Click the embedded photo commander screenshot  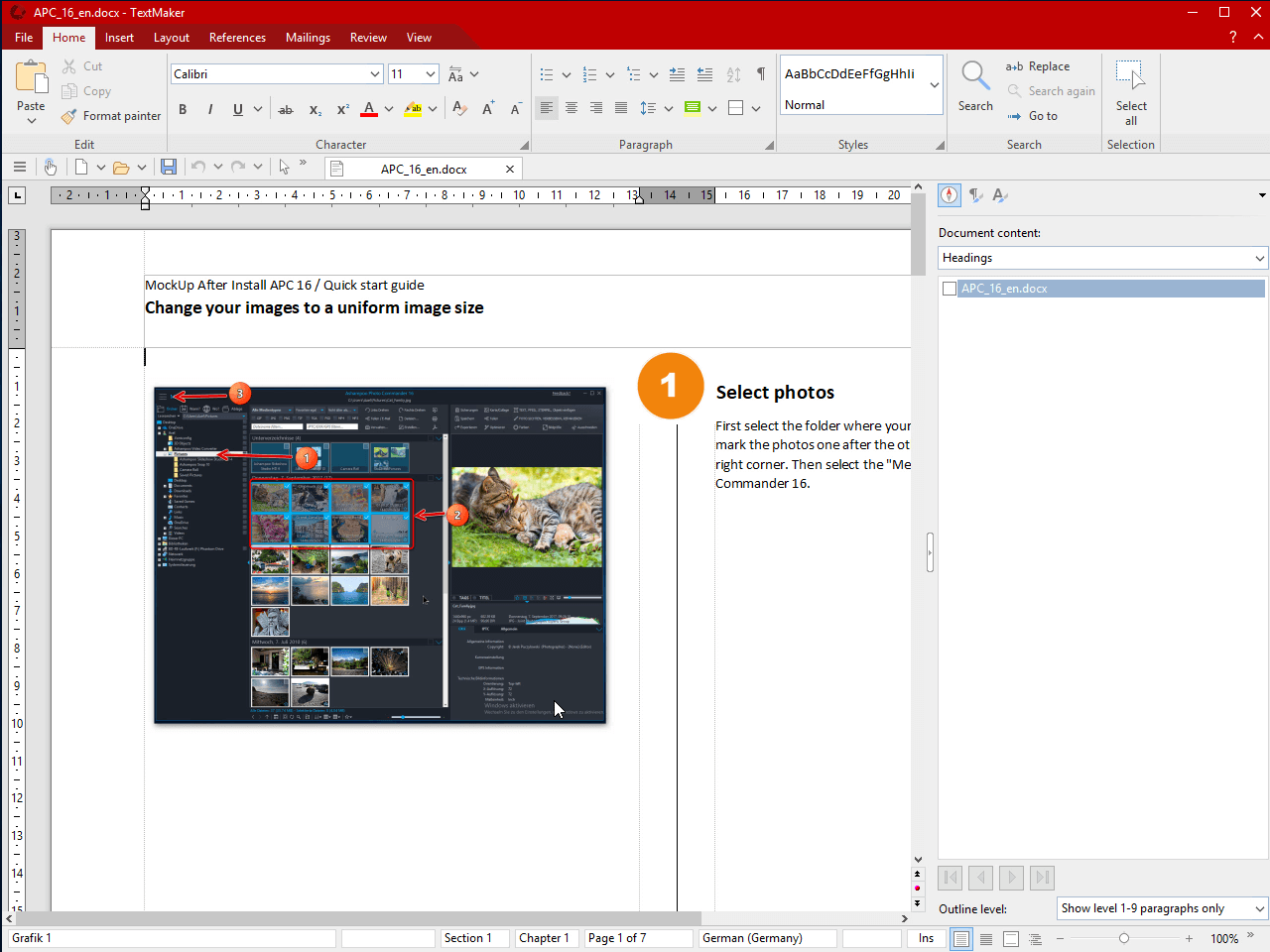tap(380, 555)
